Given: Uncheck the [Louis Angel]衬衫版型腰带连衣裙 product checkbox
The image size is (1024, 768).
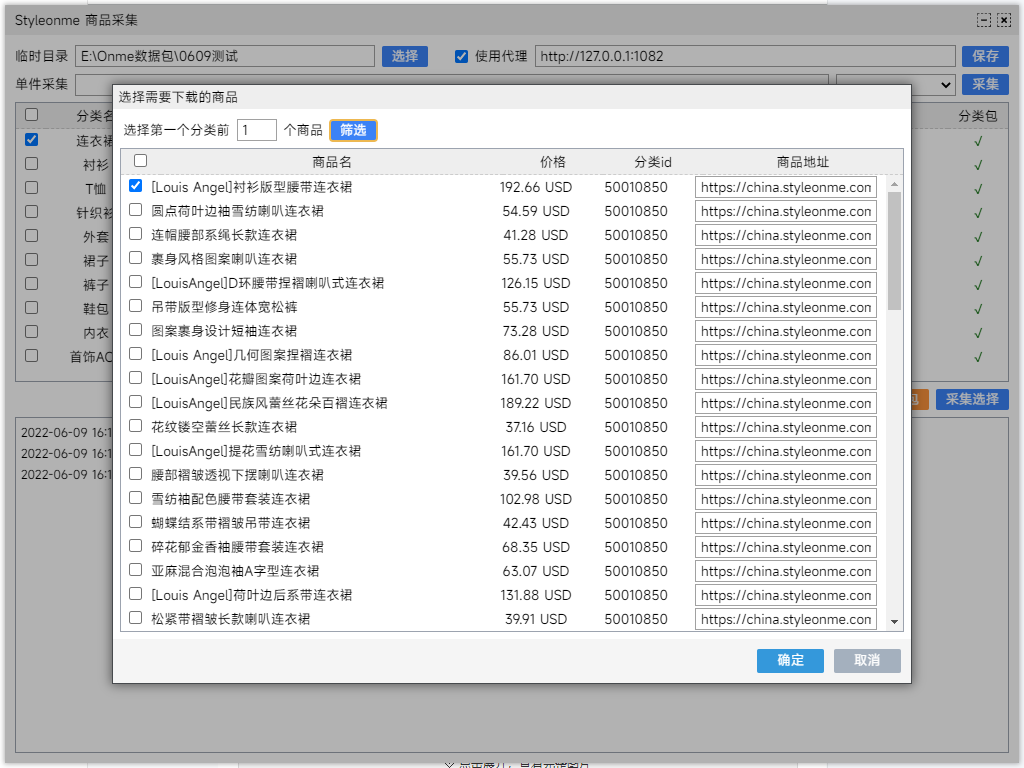Looking at the screenshot, I should point(136,186).
